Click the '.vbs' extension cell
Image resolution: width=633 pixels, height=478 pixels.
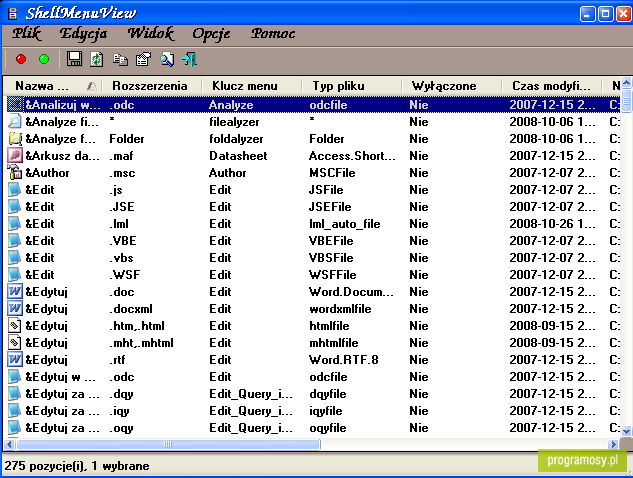coord(121,257)
